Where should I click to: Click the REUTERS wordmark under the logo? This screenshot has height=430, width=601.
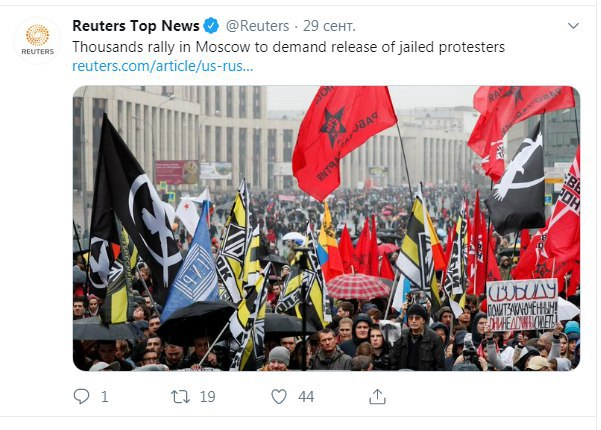click(38, 51)
